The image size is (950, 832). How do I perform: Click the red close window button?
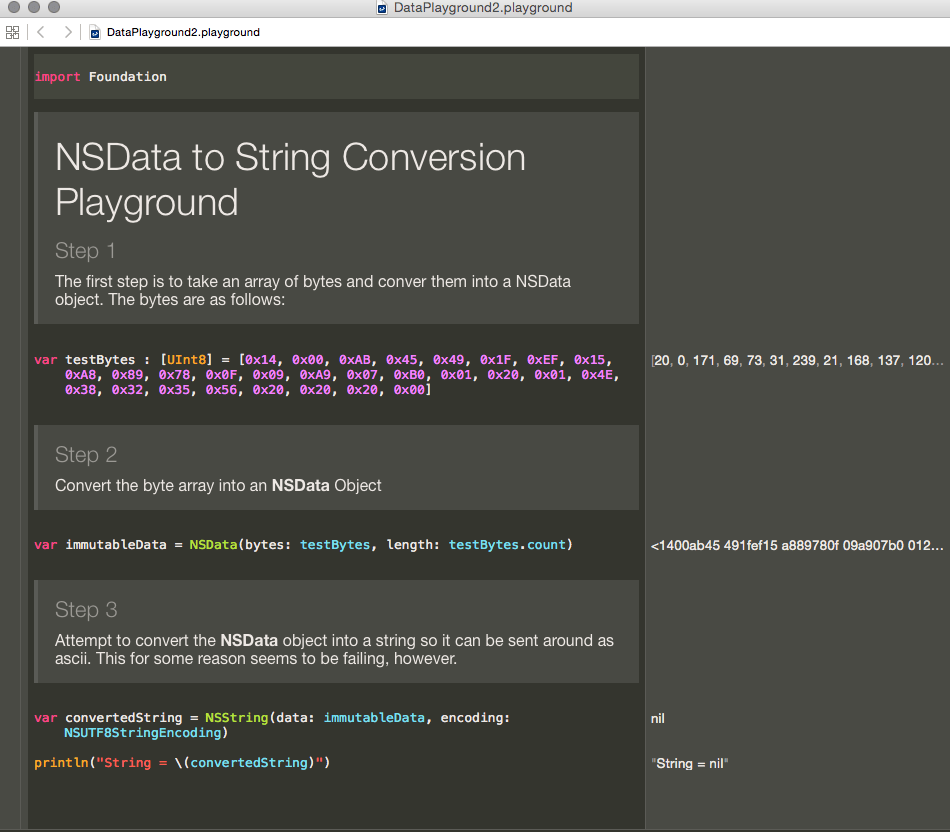(x=14, y=7)
